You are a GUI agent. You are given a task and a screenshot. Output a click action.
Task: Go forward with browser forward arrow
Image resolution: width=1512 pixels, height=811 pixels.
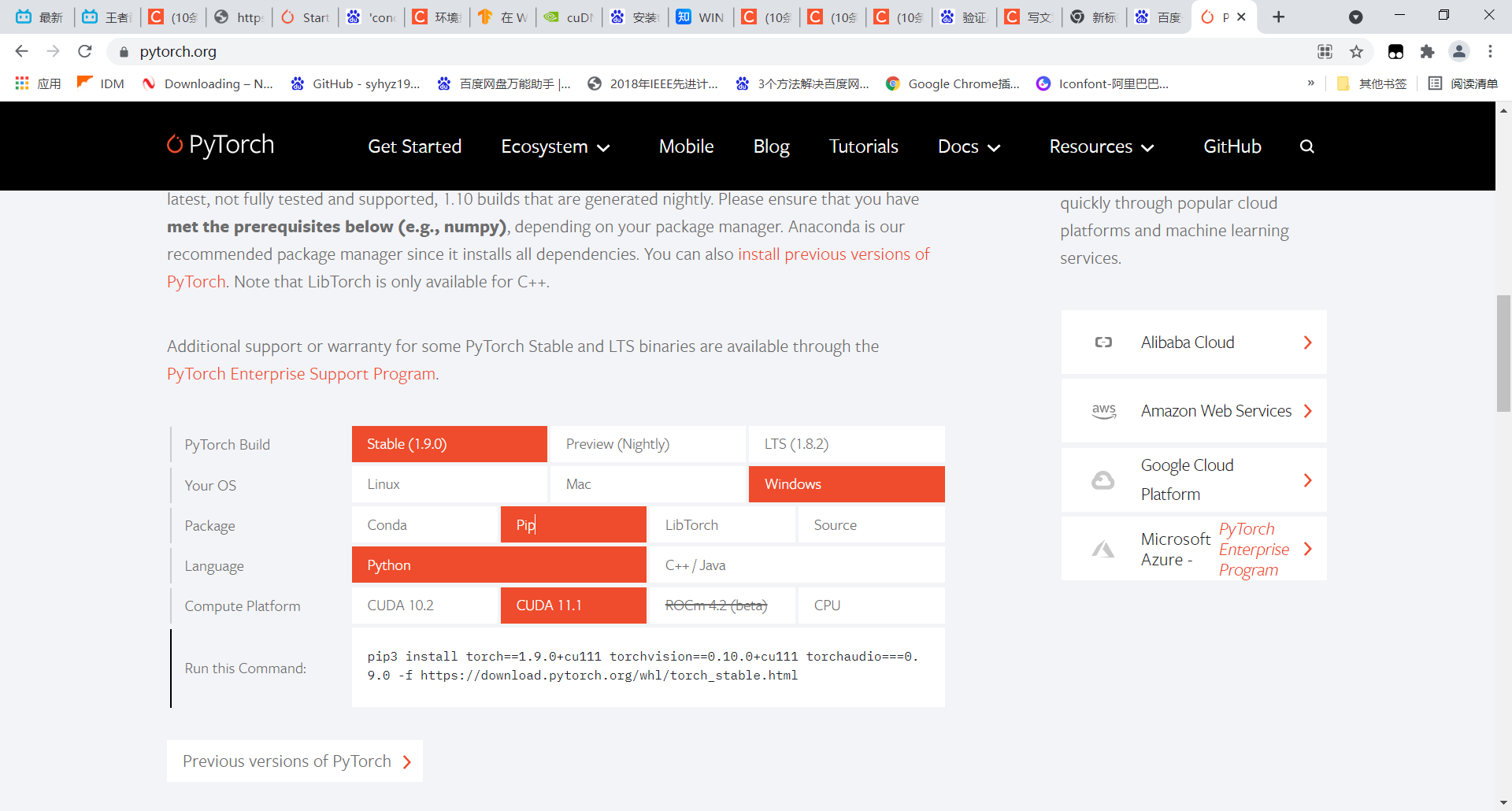[x=53, y=51]
